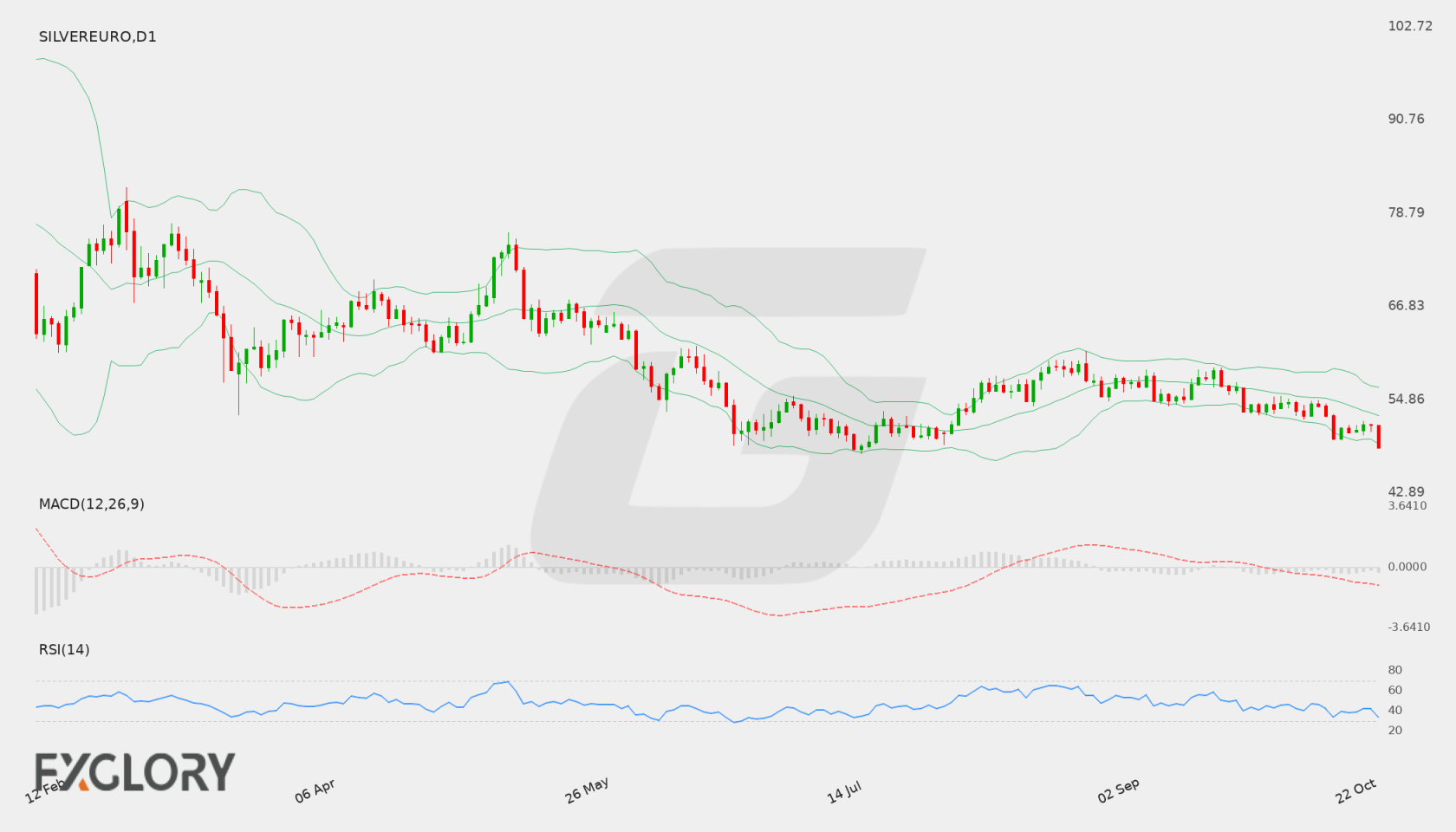Click the 22 Oct date label
The image size is (1456, 832).
[1355, 790]
